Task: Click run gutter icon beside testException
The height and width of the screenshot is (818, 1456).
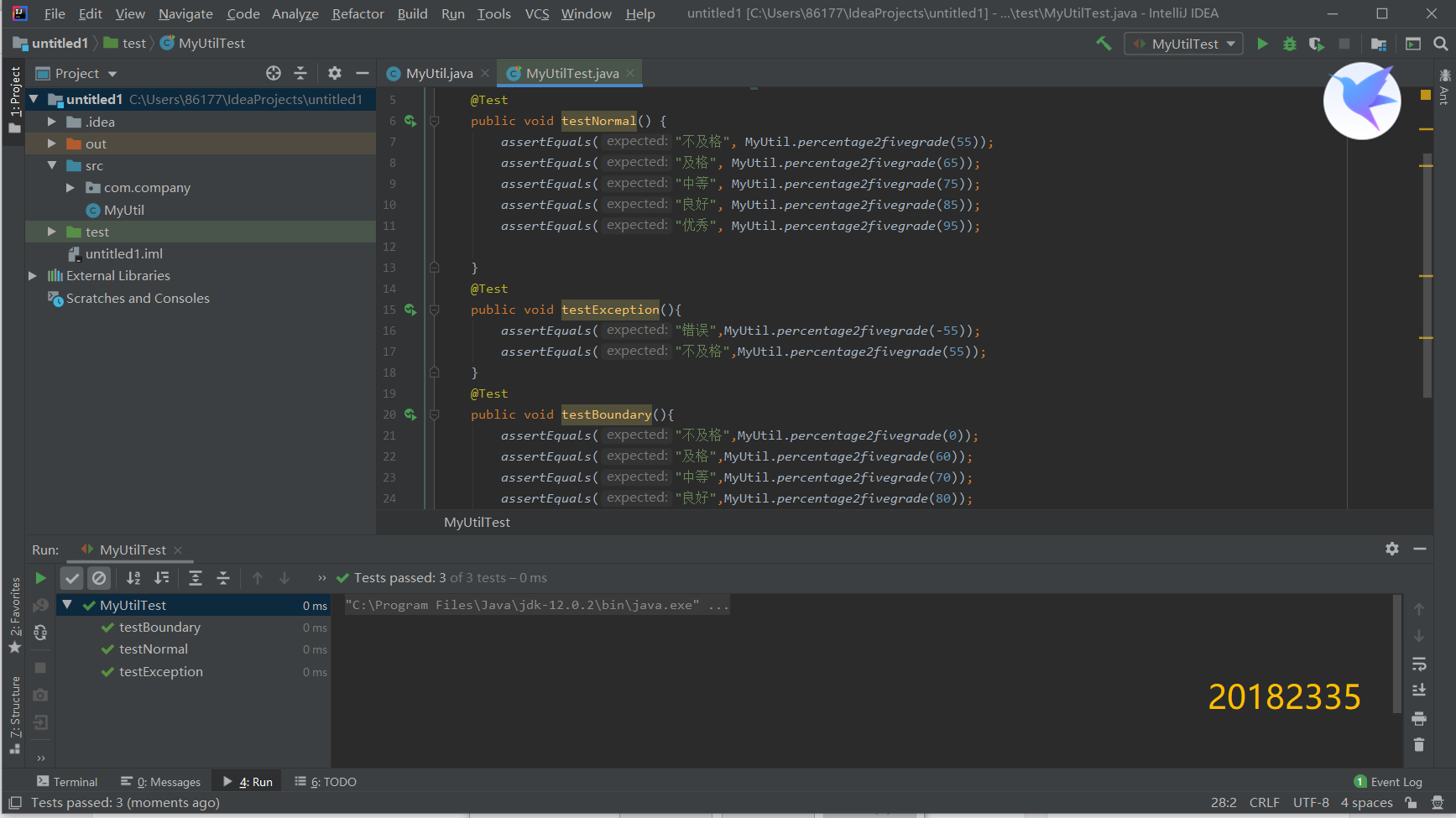Action: (x=410, y=310)
